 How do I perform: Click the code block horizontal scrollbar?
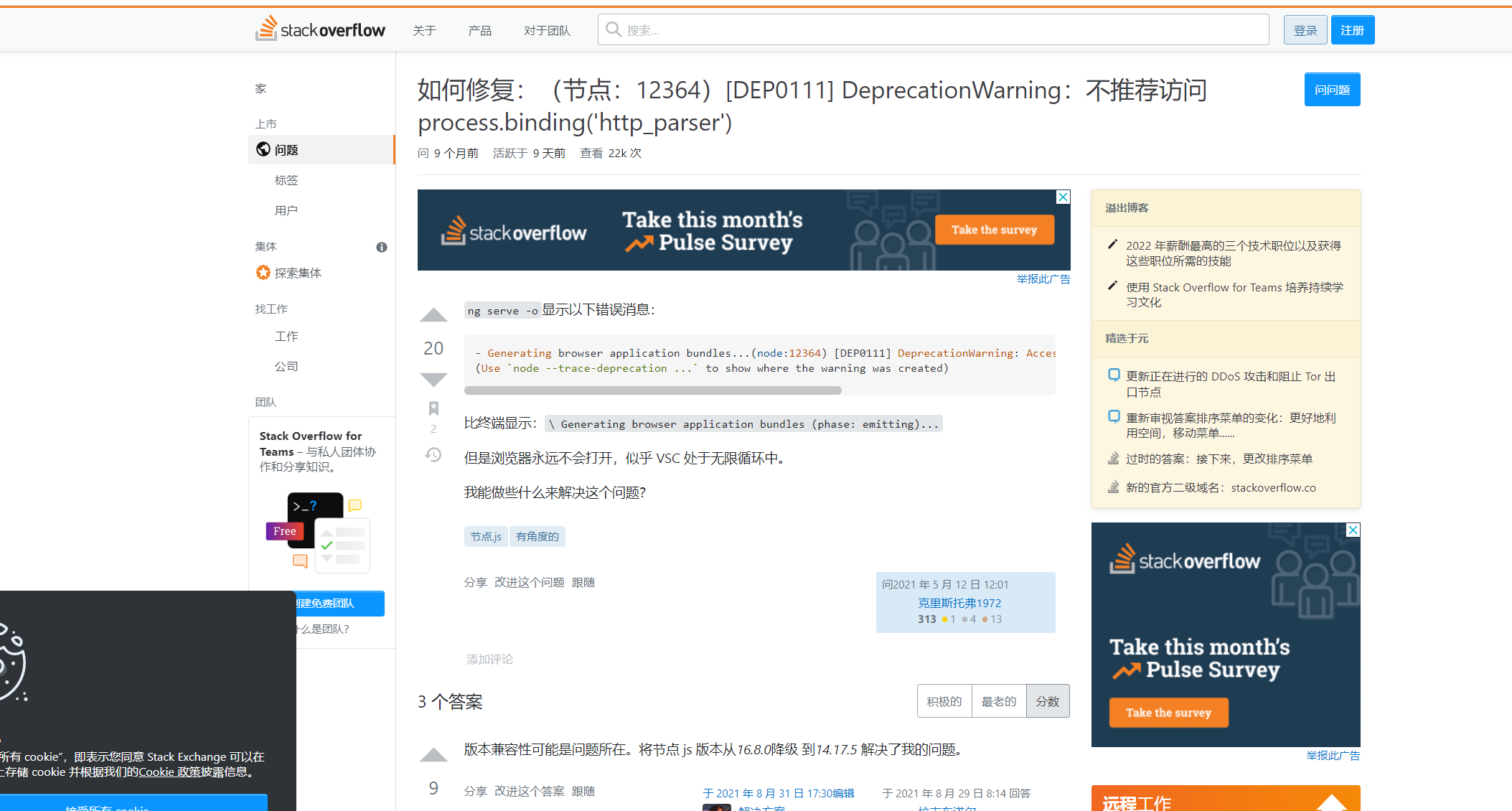pyautogui.click(x=653, y=390)
